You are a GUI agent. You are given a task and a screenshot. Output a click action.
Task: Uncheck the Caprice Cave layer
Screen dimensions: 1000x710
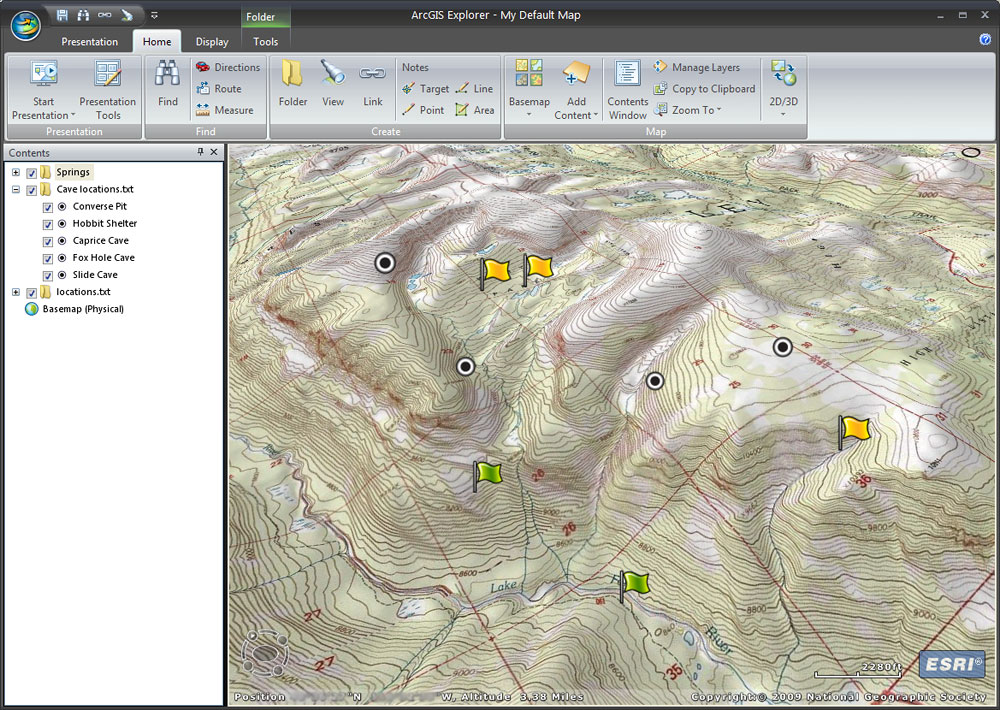(x=48, y=242)
